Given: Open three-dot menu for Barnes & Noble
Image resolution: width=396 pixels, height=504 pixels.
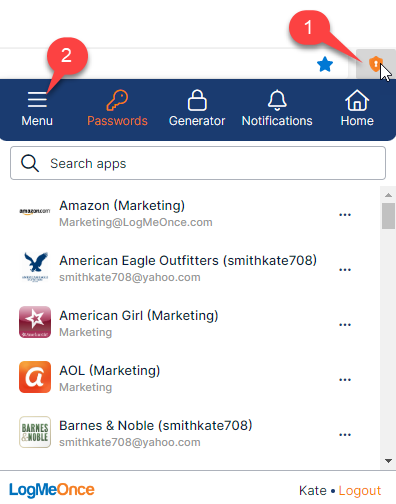Looking at the screenshot, I should 345,435.
